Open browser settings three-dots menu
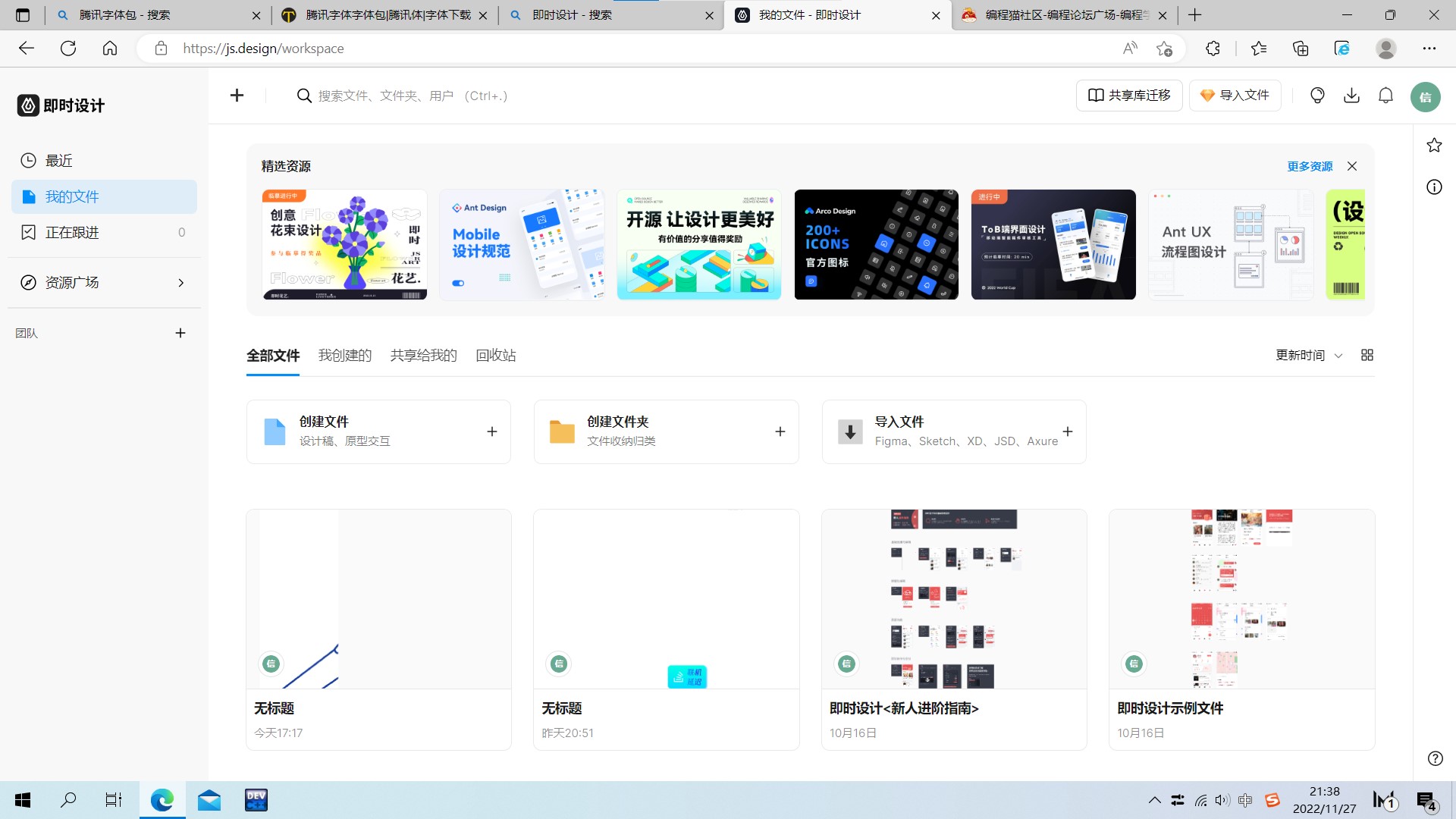This screenshot has width=1456, height=819. pos(1429,49)
